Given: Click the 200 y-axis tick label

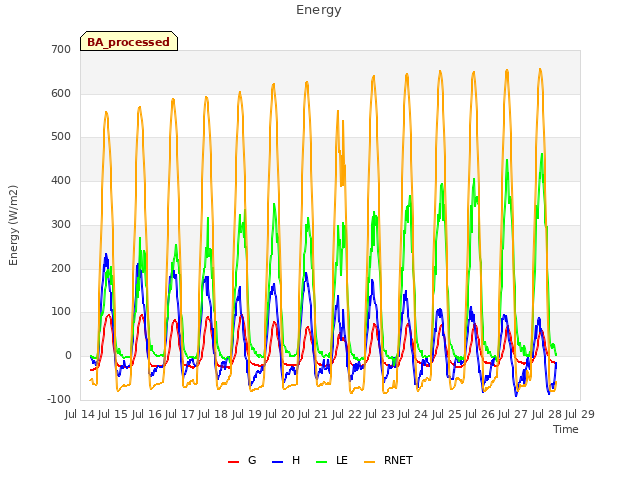Looking at the screenshot, I should pos(61,269).
